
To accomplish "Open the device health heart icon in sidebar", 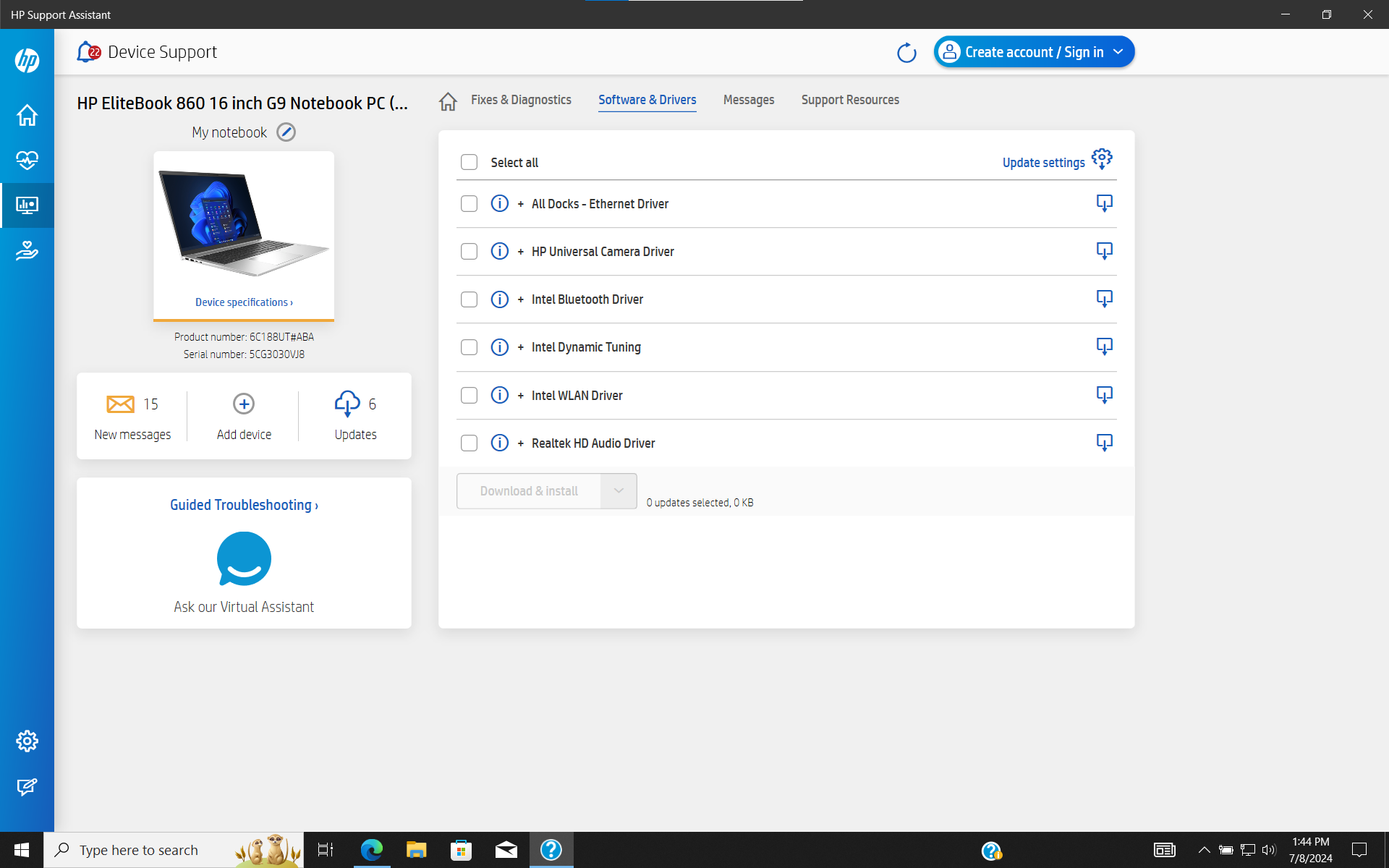I will pyautogui.click(x=27, y=160).
